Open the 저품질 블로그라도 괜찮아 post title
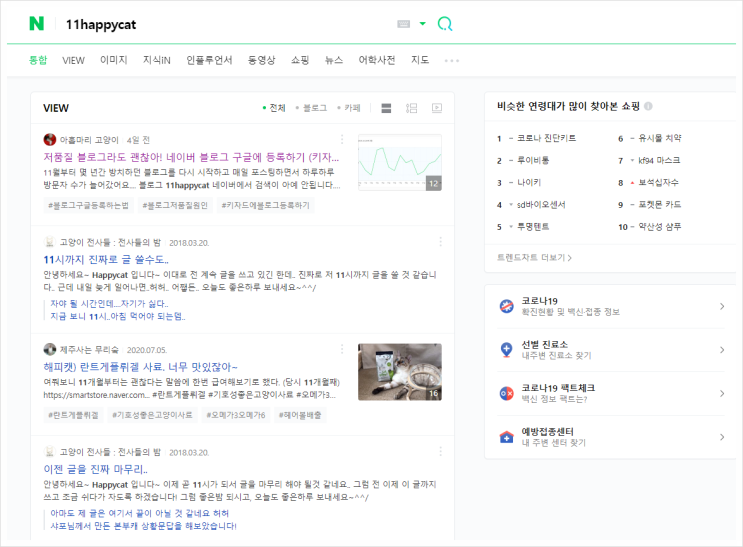743x547 pixels. [x=191, y=157]
